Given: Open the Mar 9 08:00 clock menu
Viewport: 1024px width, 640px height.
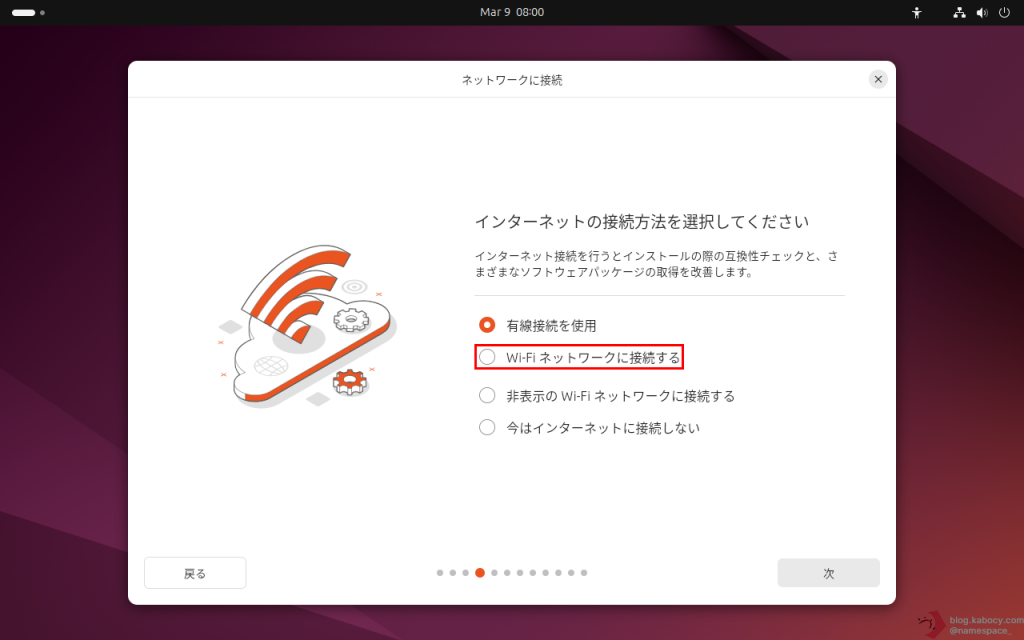Looking at the screenshot, I should tap(512, 12).
